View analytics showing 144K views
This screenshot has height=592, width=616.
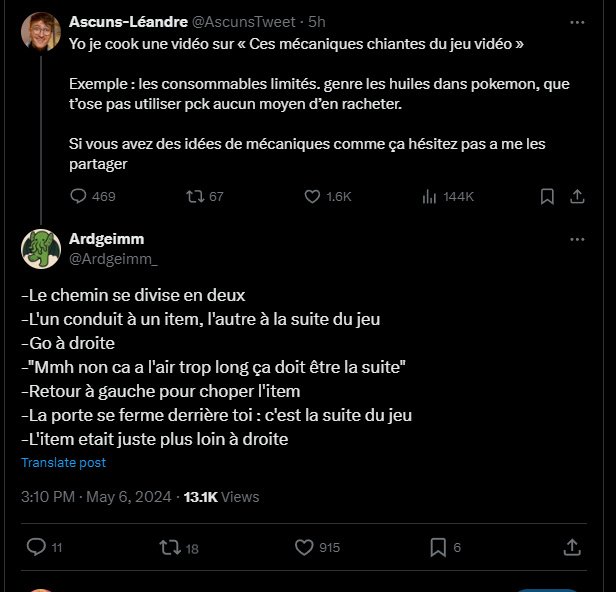click(x=431, y=197)
